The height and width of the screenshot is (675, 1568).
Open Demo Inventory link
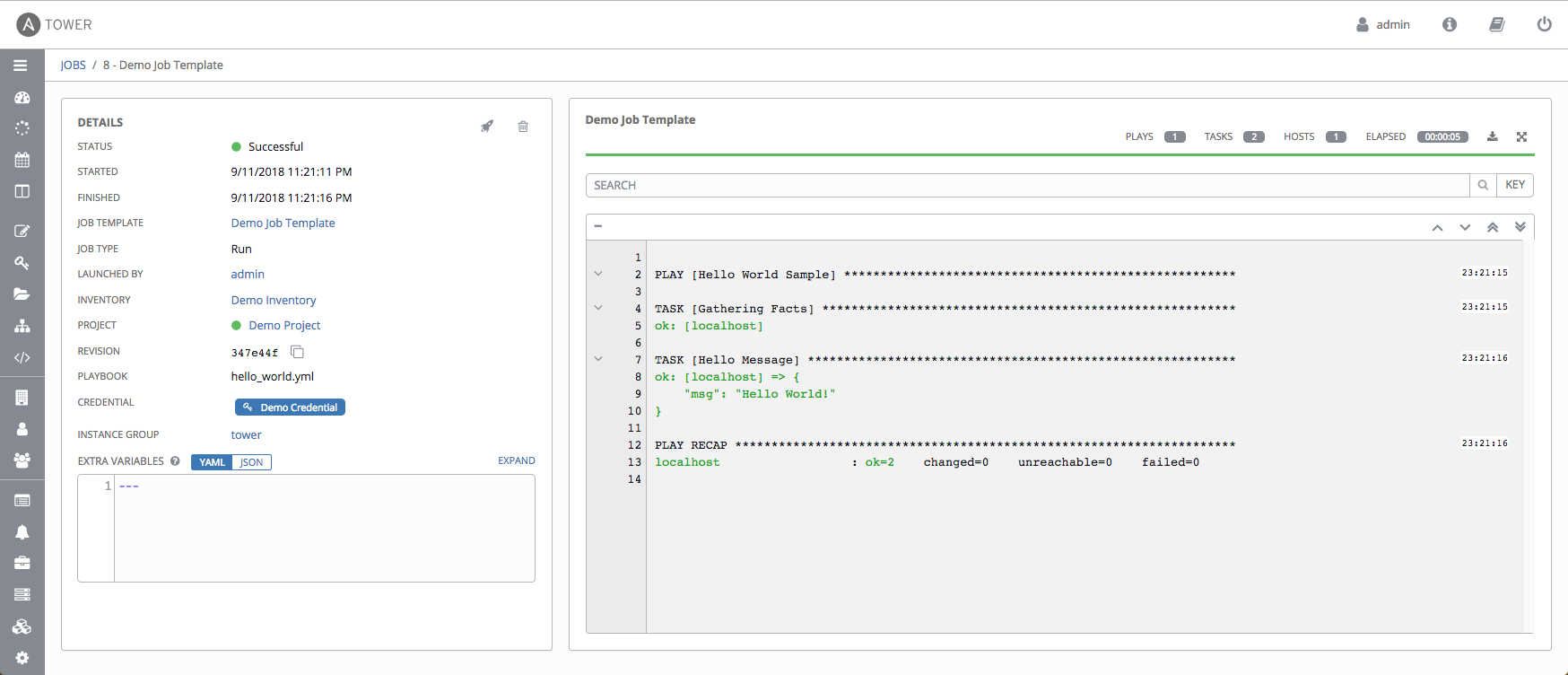[x=274, y=300]
